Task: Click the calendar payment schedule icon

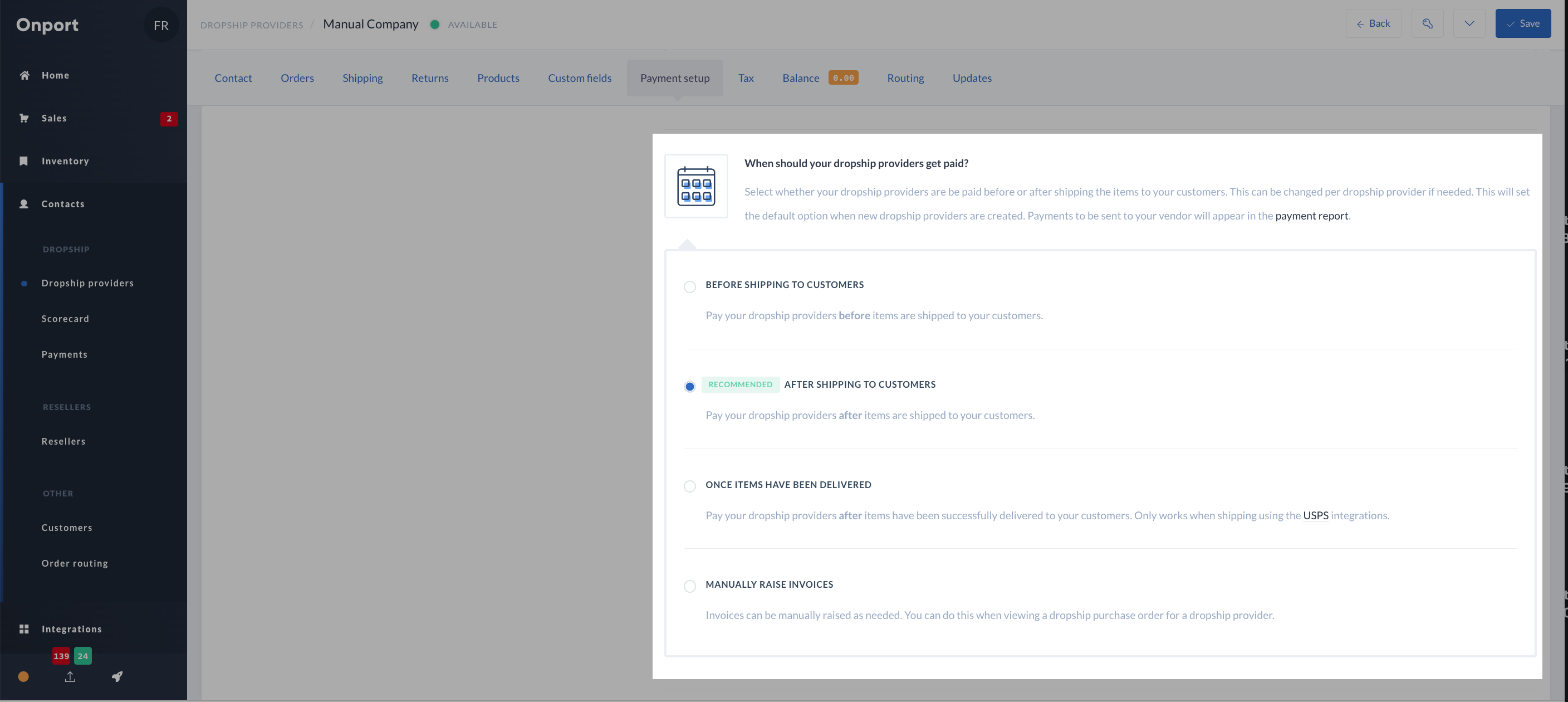Action: tap(697, 186)
